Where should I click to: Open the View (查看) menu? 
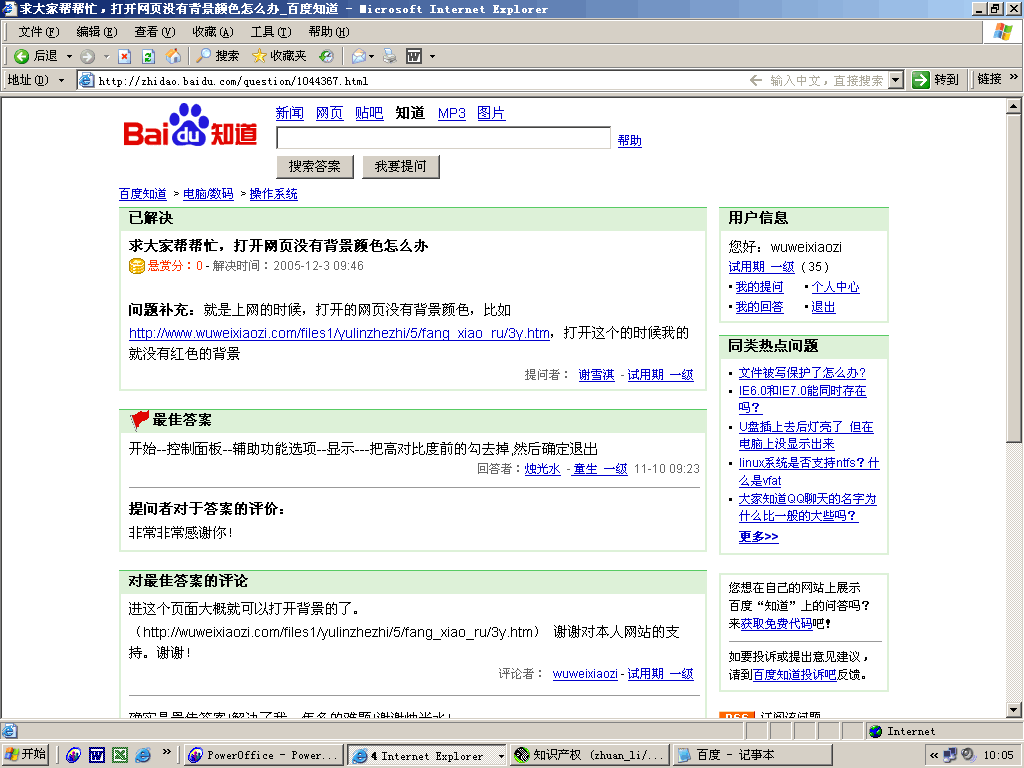pos(155,32)
